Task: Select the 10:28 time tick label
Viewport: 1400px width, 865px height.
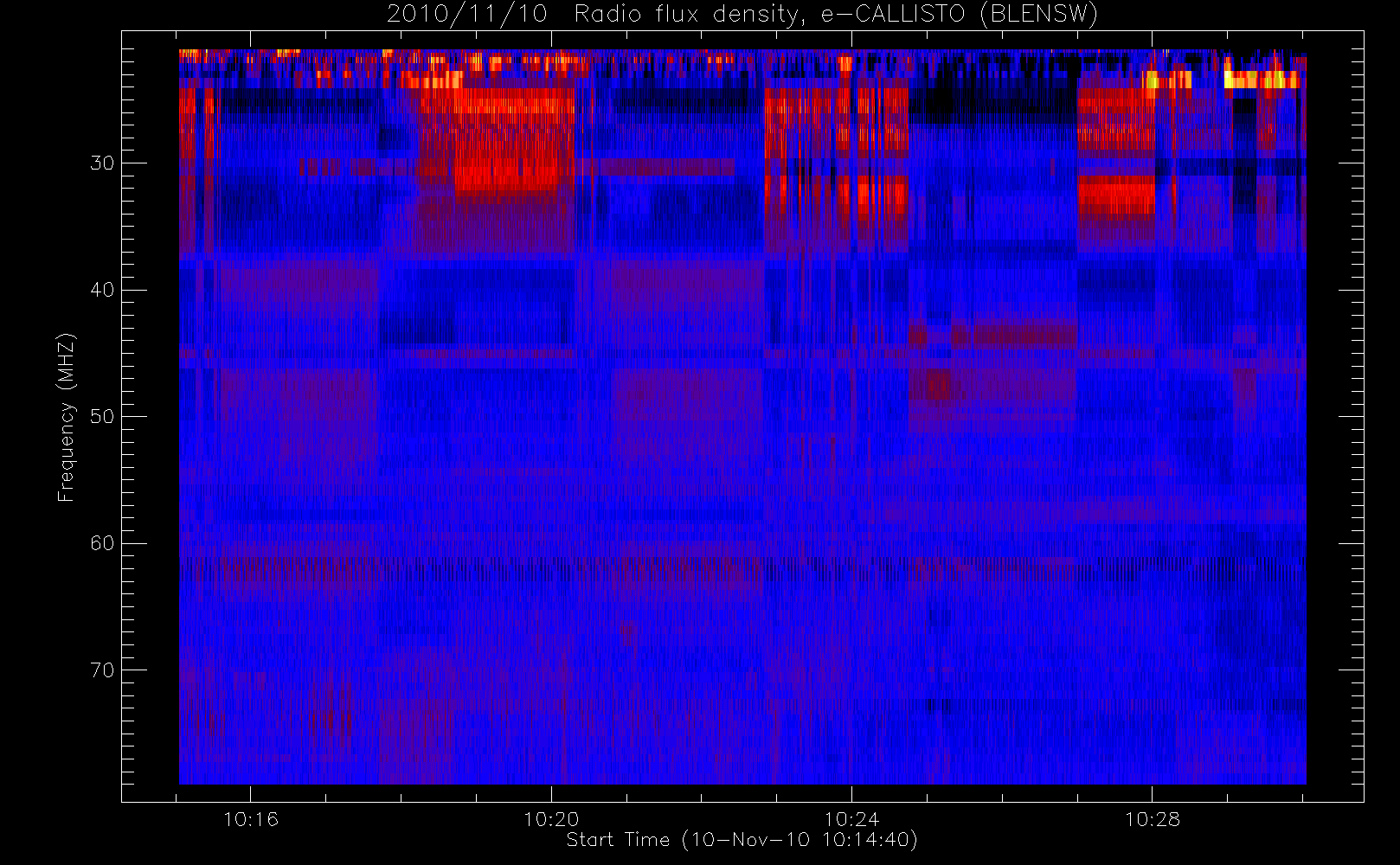Action: pos(1152,819)
